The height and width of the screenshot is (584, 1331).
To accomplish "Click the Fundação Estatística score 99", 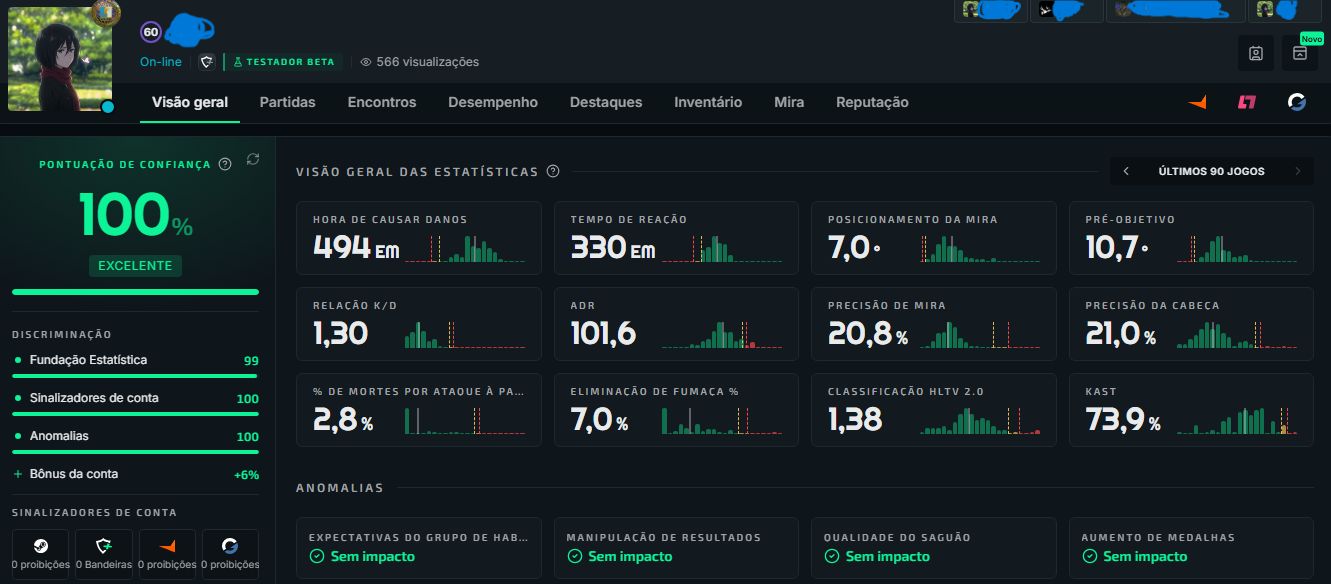I will coord(251,361).
